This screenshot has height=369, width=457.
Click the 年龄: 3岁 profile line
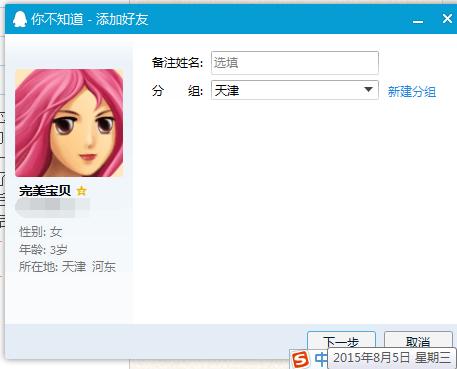click(43, 249)
